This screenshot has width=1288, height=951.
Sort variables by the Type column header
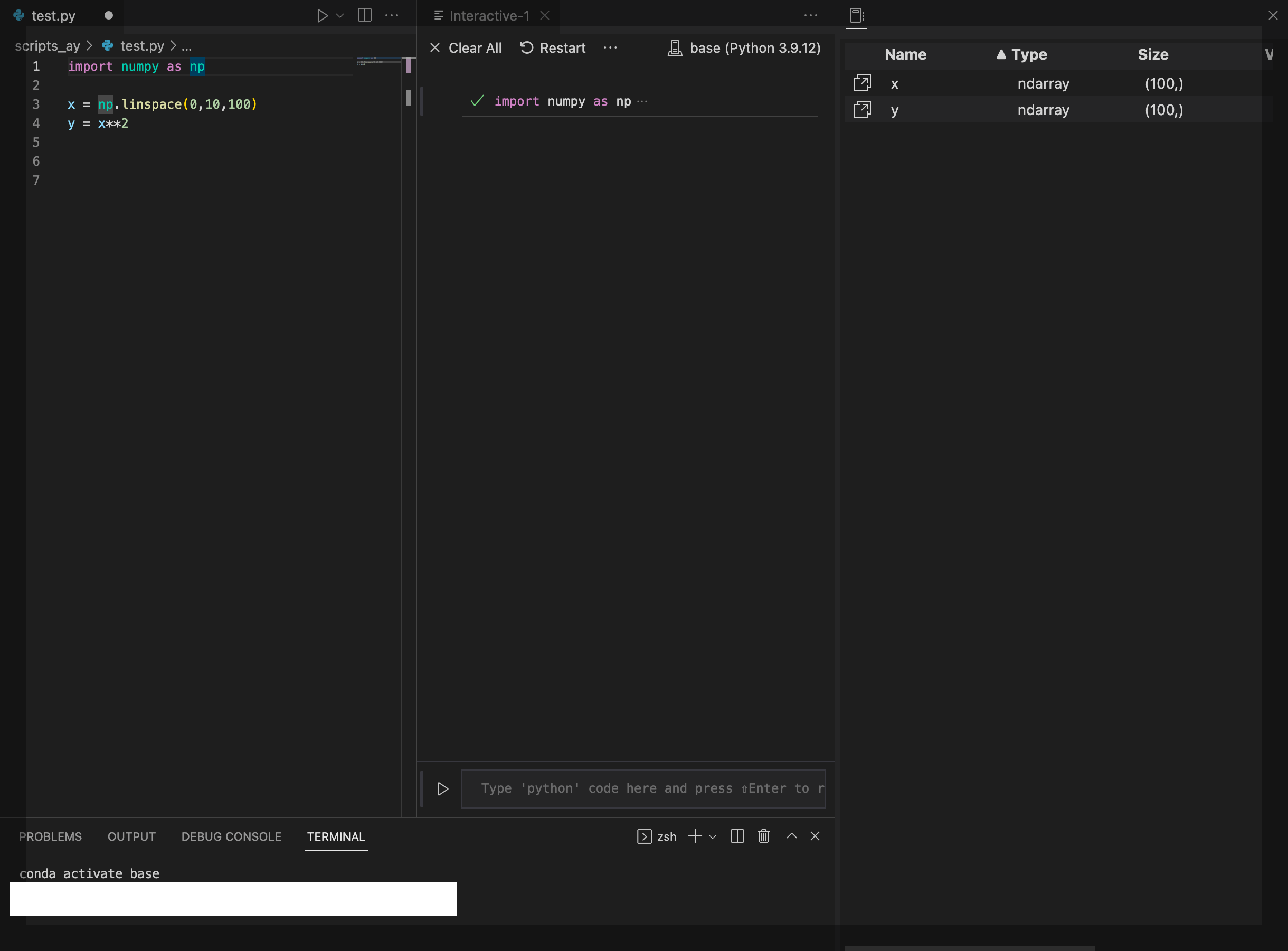tap(1028, 55)
